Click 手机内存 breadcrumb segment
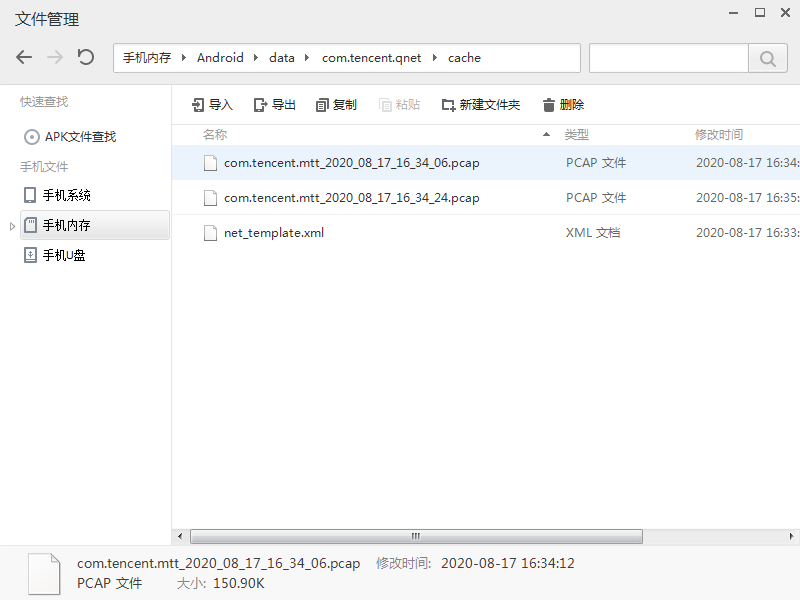 147,58
